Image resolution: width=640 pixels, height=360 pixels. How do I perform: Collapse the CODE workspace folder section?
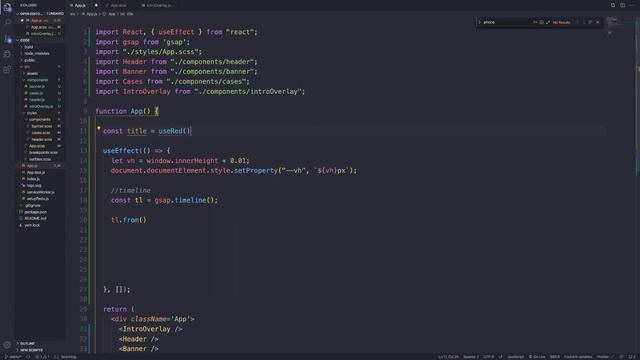click(x=40, y=40)
